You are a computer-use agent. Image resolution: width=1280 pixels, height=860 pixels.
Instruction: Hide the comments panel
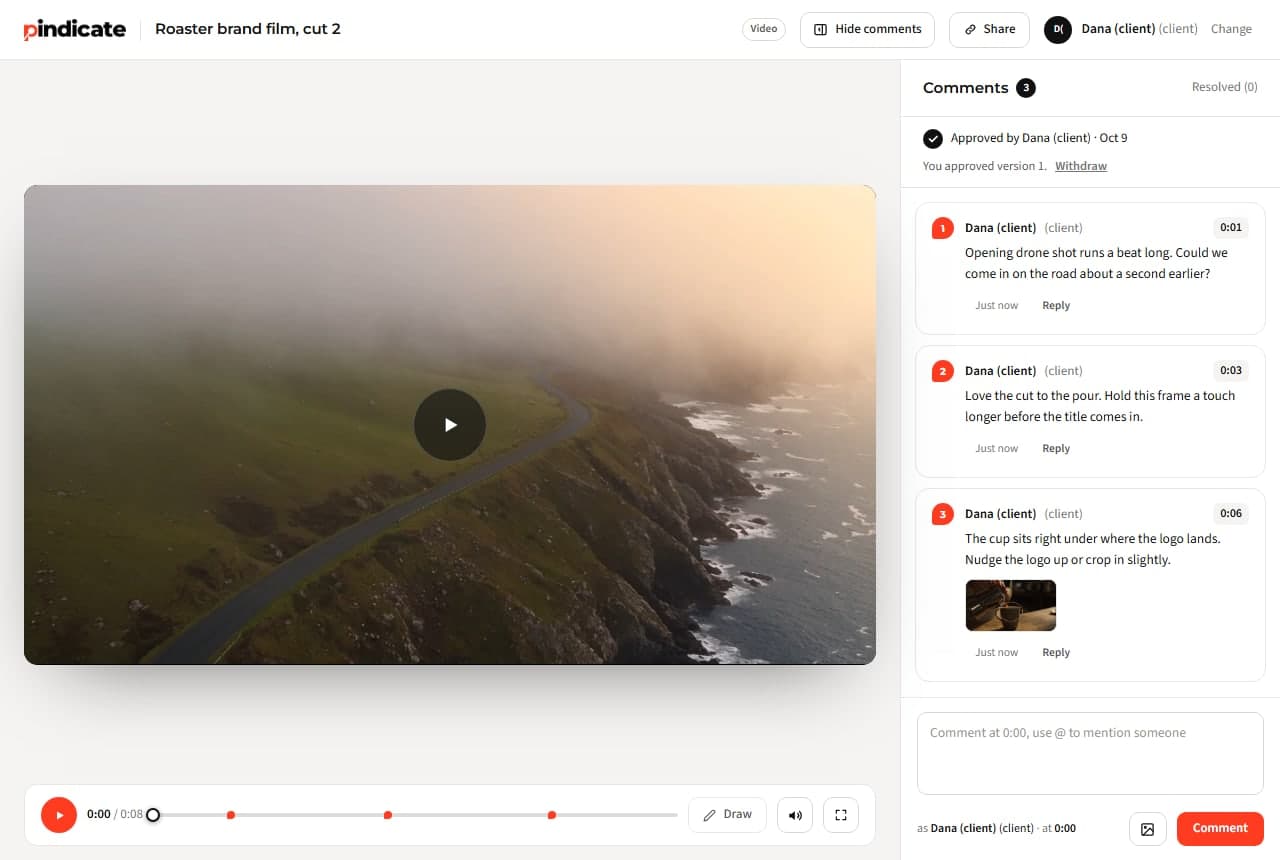point(867,29)
